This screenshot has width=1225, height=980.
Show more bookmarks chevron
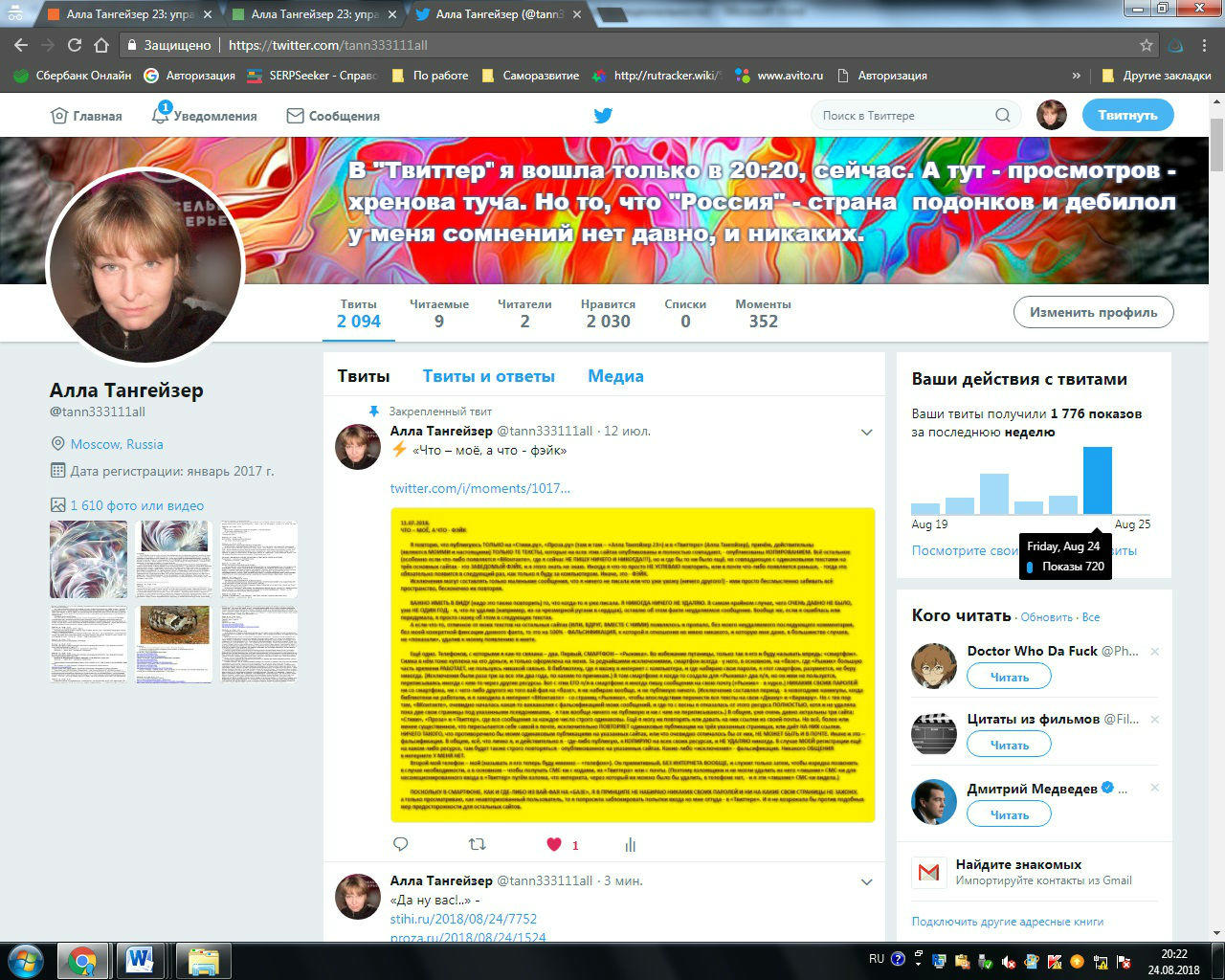coord(1077,76)
